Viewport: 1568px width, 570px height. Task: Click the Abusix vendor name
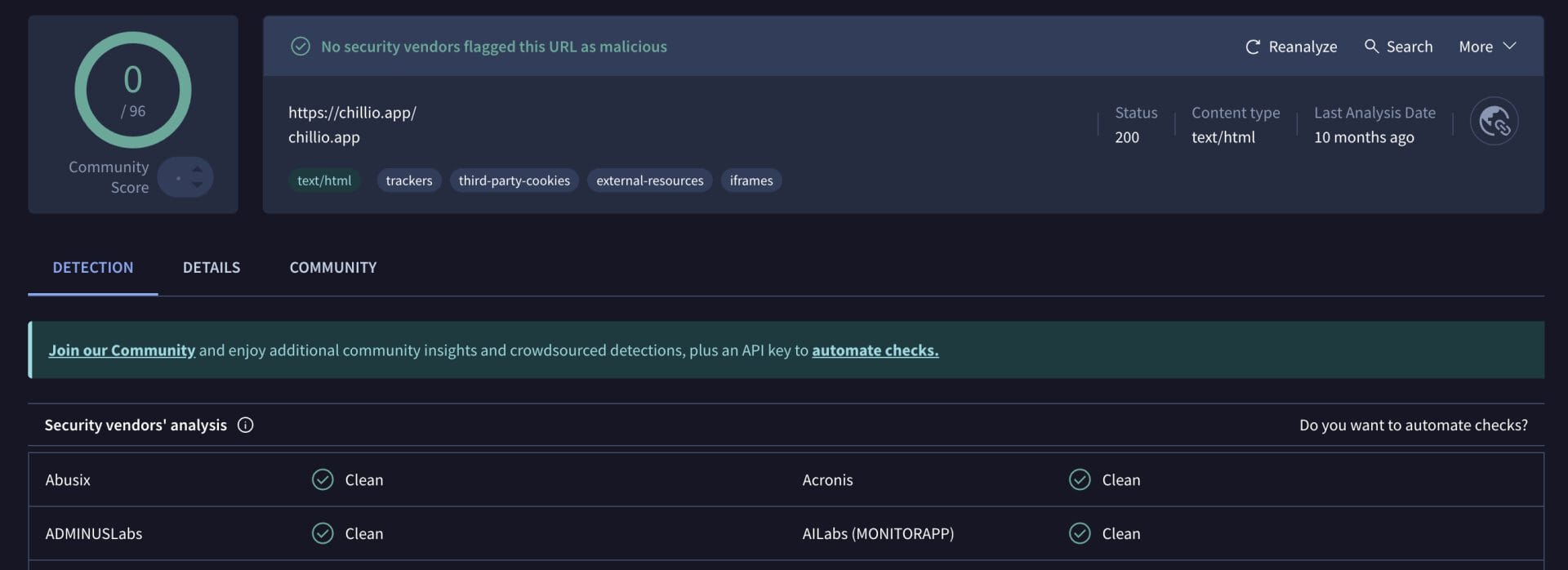(x=68, y=480)
